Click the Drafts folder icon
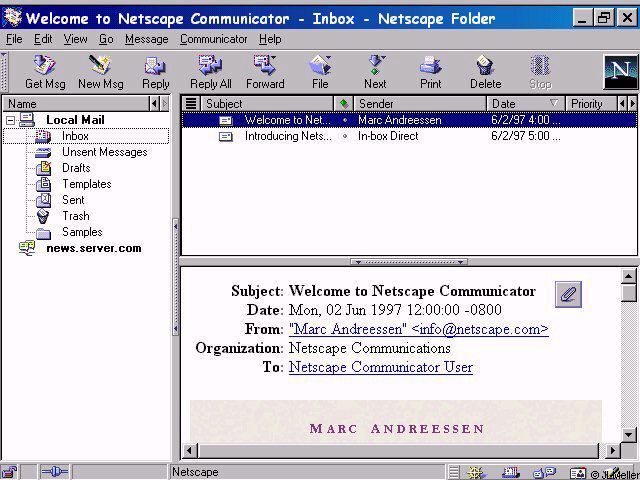Screen dimensions: 640x480 pyautogui.click(x=44, y=168)
